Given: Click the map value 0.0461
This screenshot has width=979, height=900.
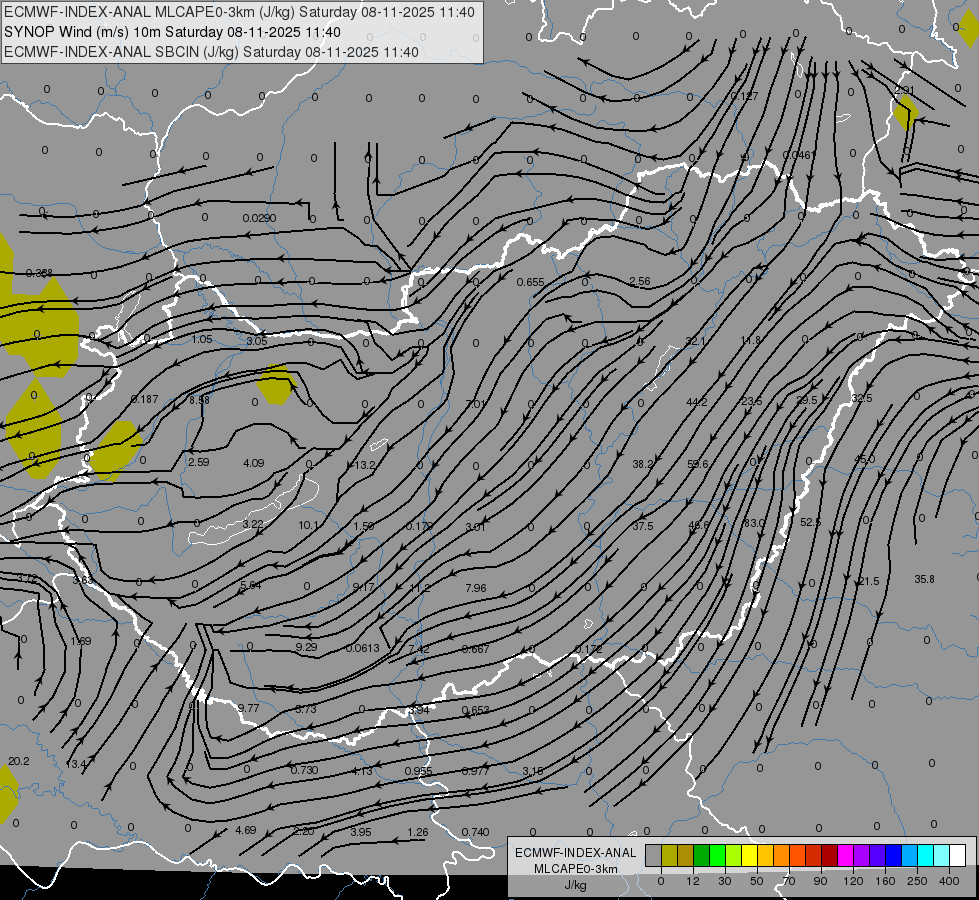Looking at the screenshot, I should (799, 155).
